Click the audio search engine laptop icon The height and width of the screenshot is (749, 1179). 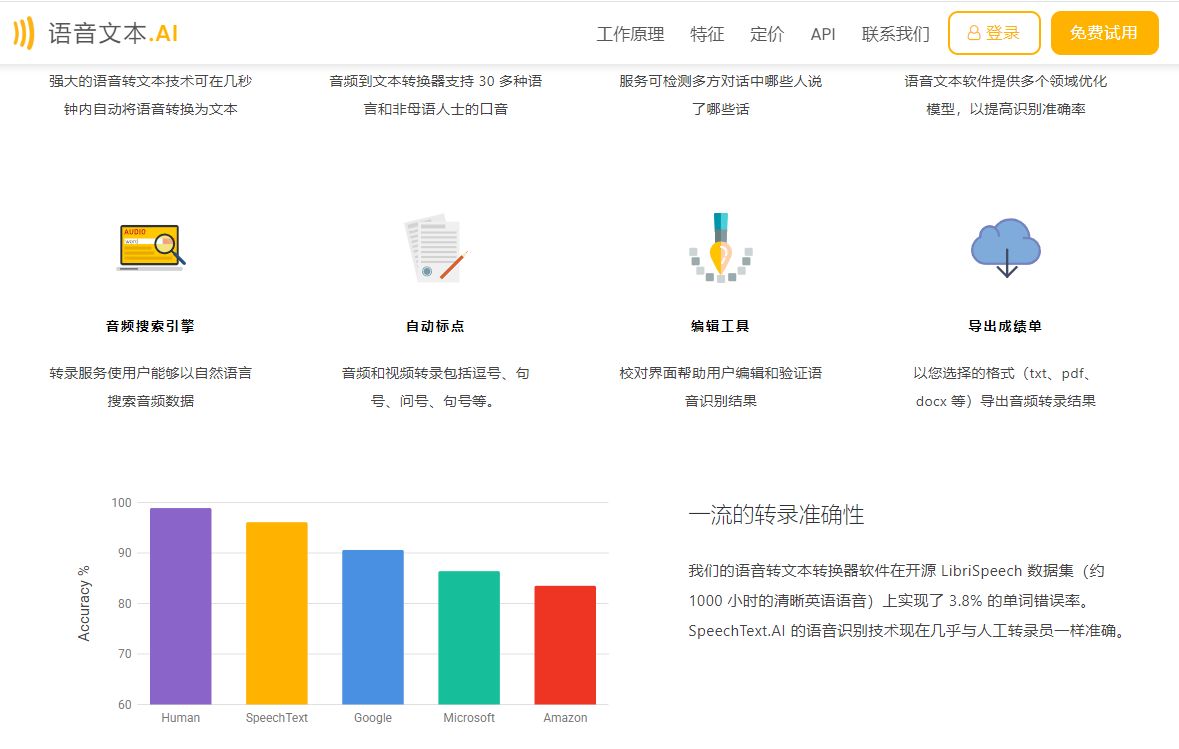pyautogui.click(x=151, y=247)
